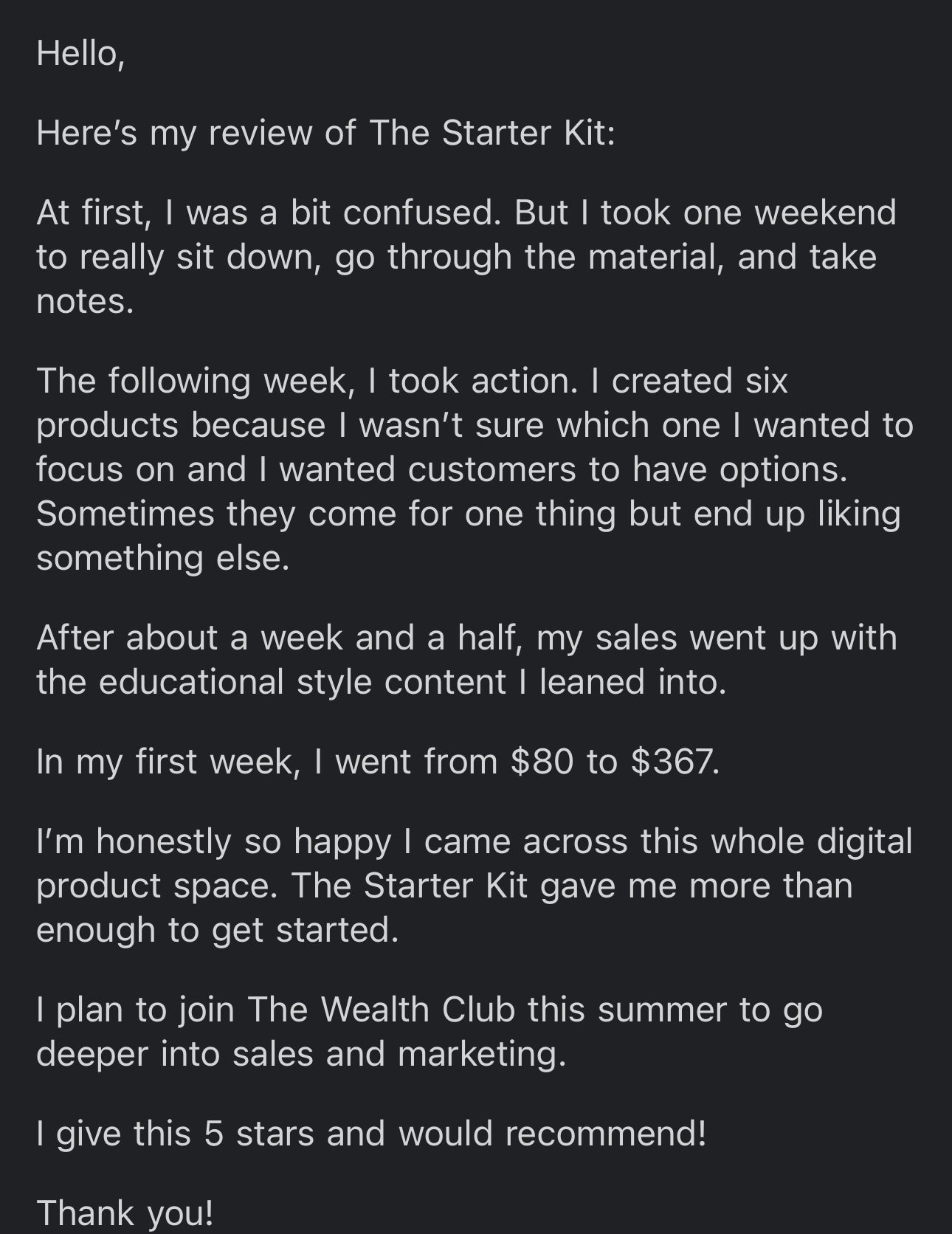
Task: Select the "5 stars and would recommend!" line
Action: [x=455, y=1133]
